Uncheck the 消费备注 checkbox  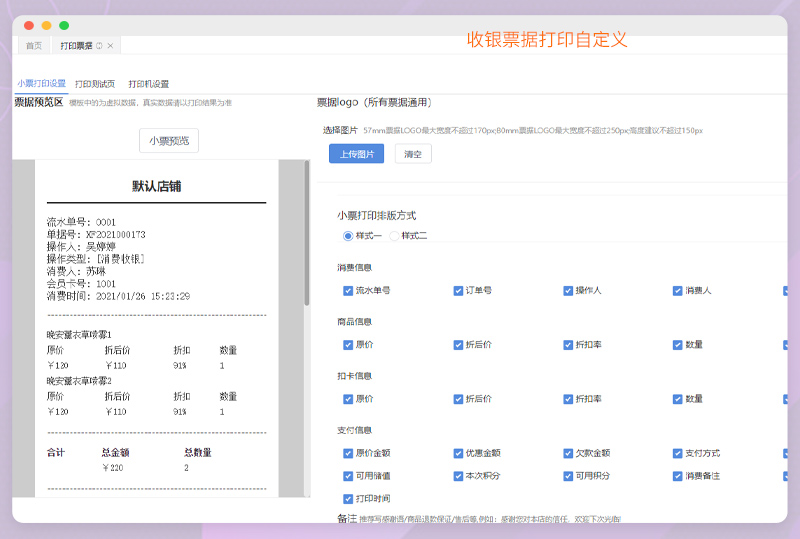pos(678,476)
